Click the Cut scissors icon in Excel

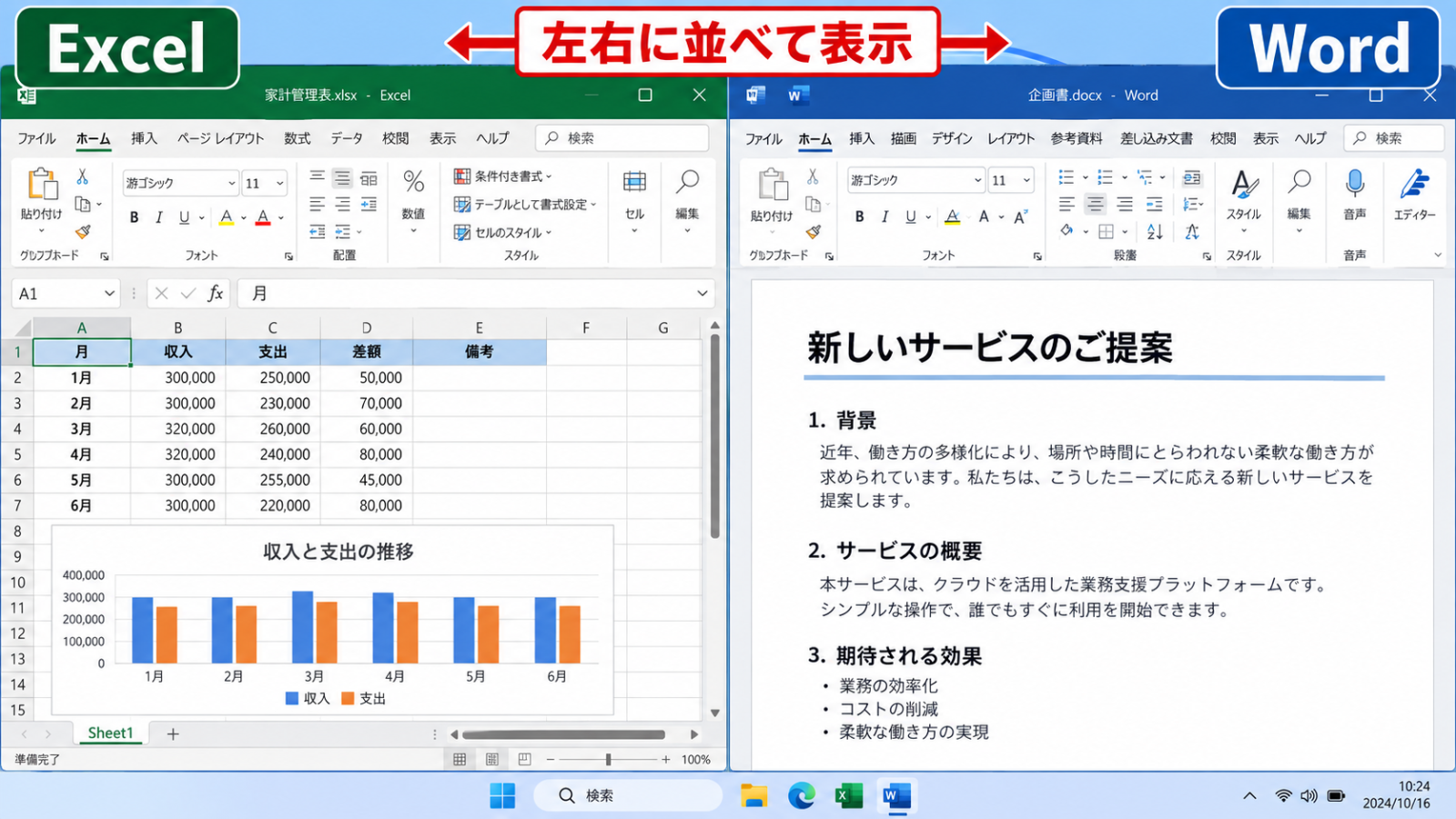82,177
